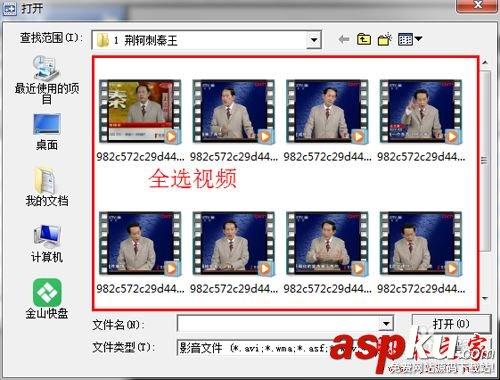Open 桌面 location in sidebar

point(47,132)
